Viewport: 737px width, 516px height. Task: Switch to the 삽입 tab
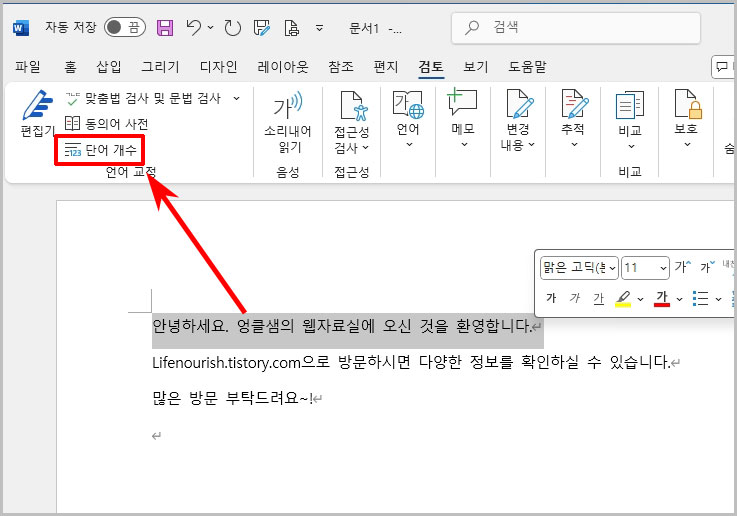(x=109, y=67)
